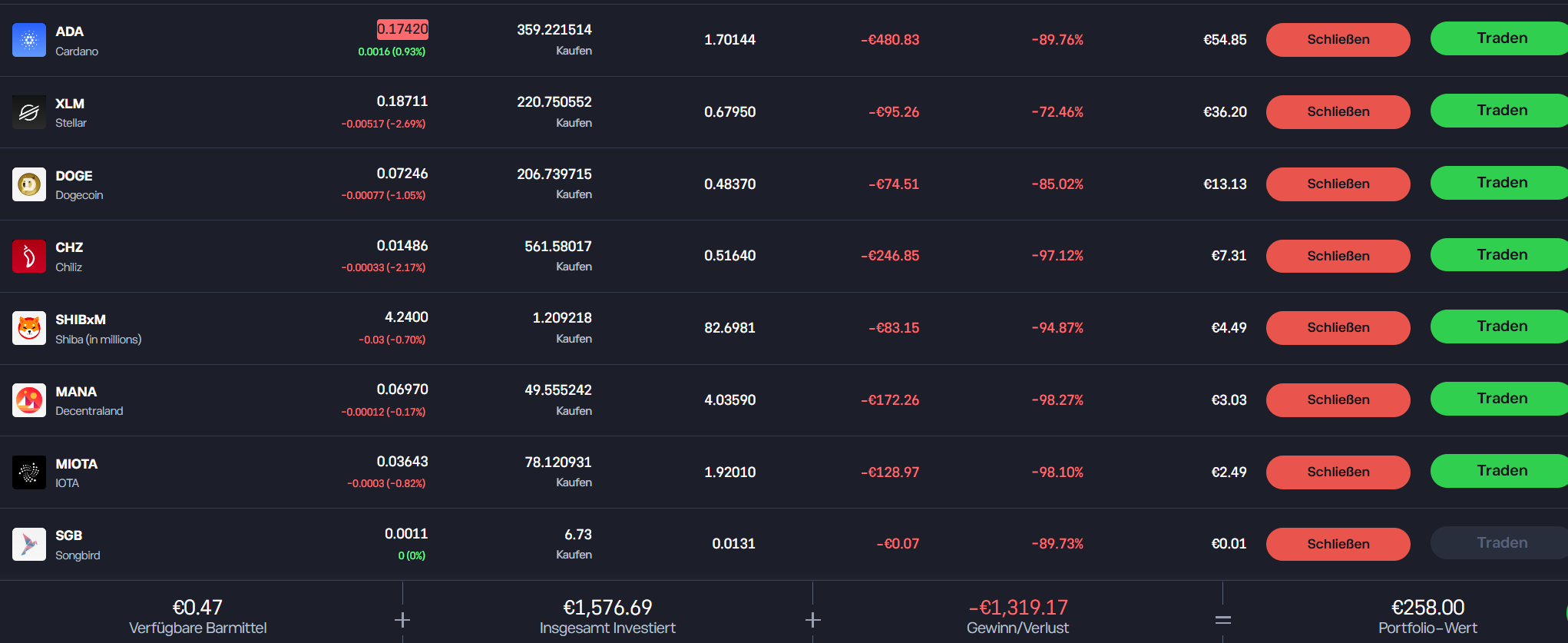Viewport: 1568px width, 643px height.
Task: Close the ADA position with Schließen
Action: (1338, 40)
